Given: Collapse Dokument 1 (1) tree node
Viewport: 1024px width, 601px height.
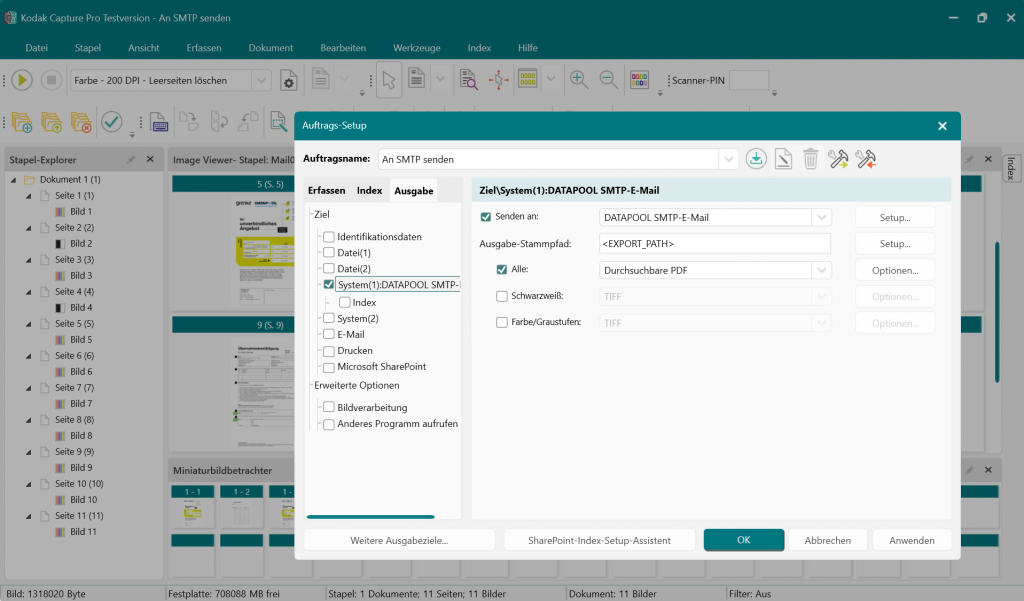Looking at the screenshot, I should pyautogui.click(x=14, y=180).
